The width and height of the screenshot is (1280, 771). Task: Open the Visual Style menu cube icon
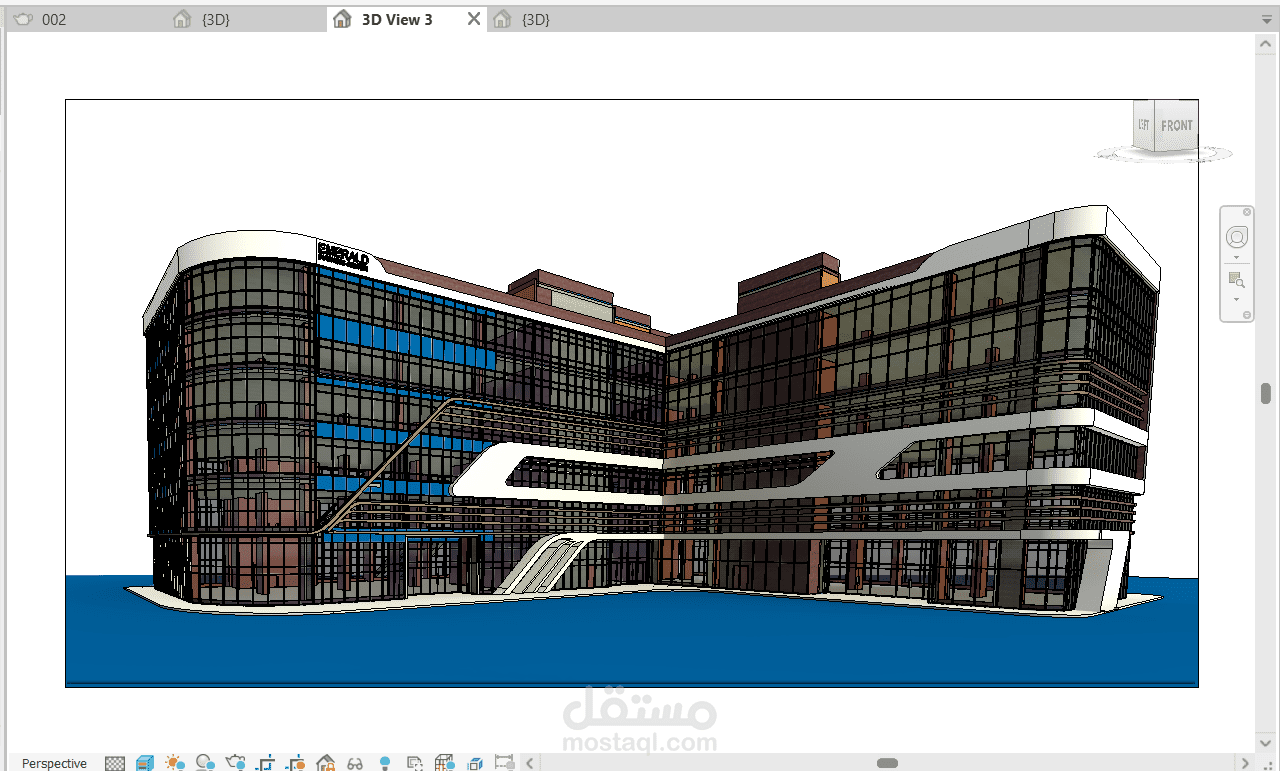145,763
